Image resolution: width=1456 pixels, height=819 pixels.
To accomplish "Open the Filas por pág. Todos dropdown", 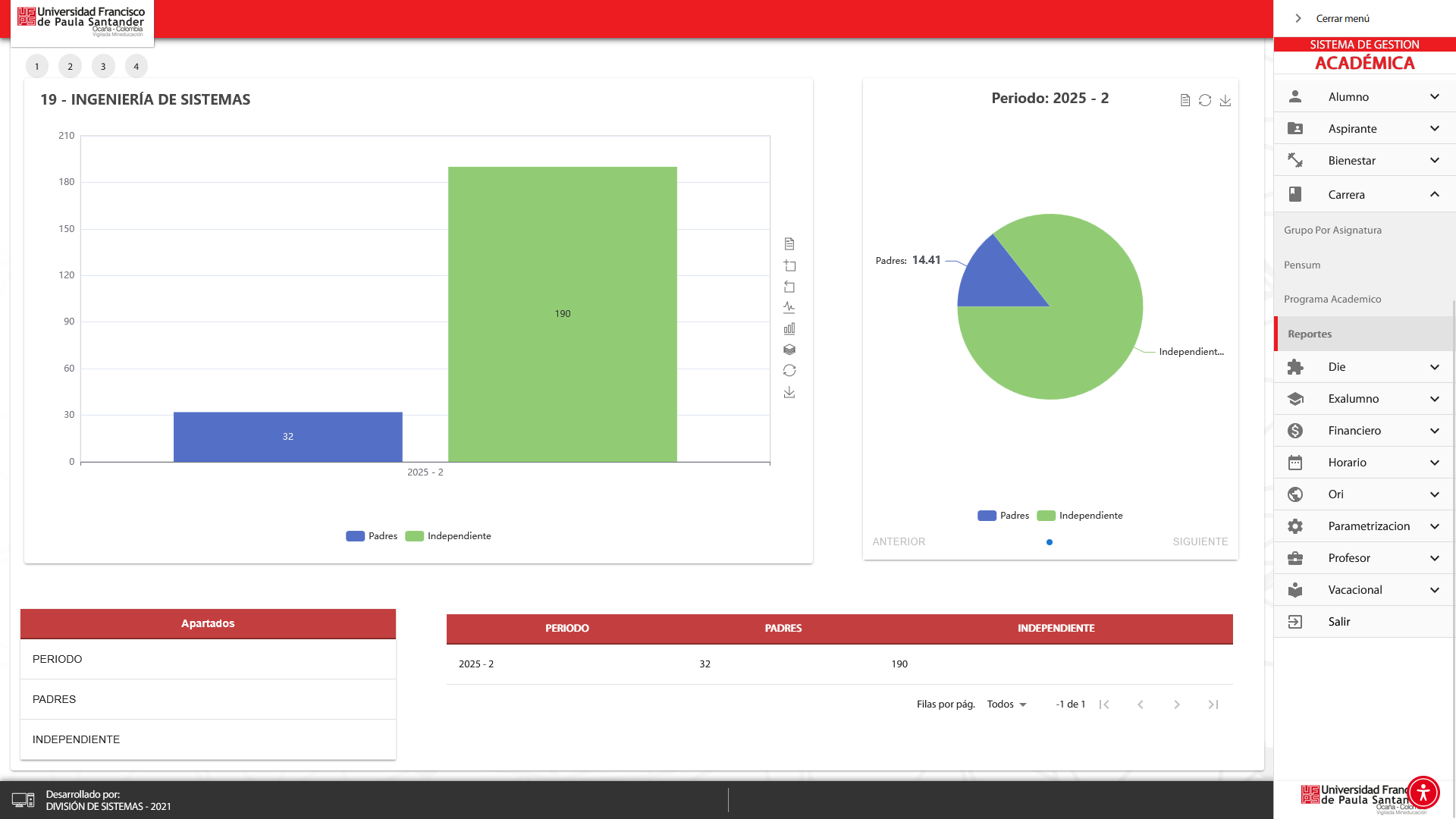I will (1006, 704).
